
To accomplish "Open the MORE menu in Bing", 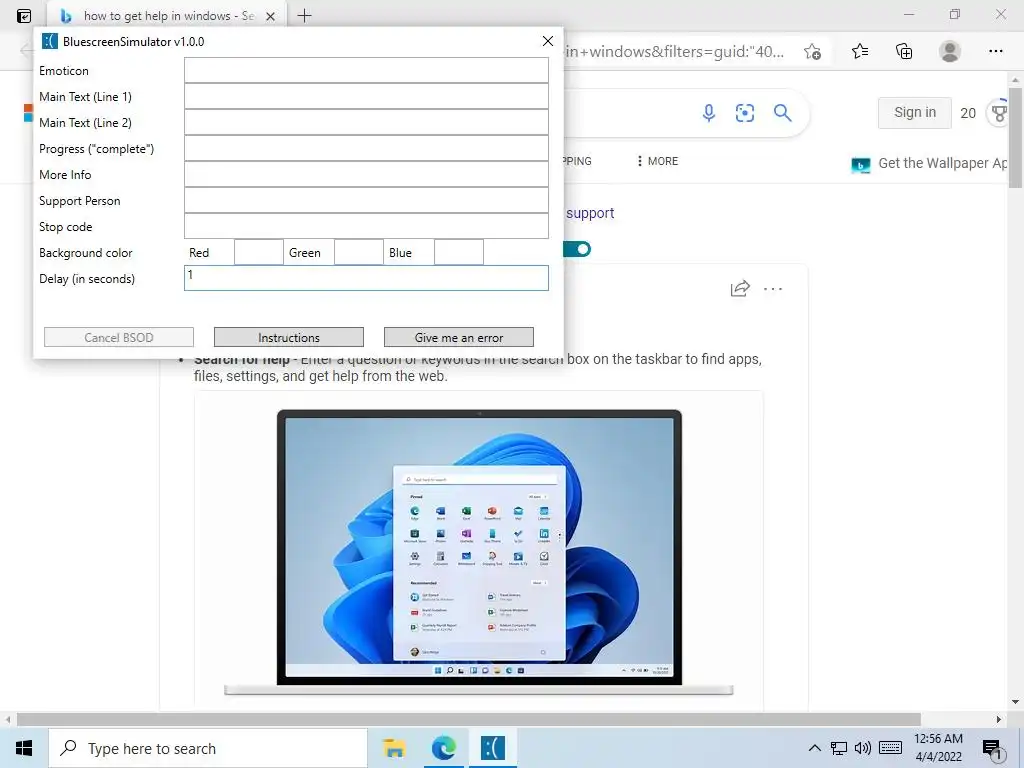I will pyautogui.click(x=658, y=161).
